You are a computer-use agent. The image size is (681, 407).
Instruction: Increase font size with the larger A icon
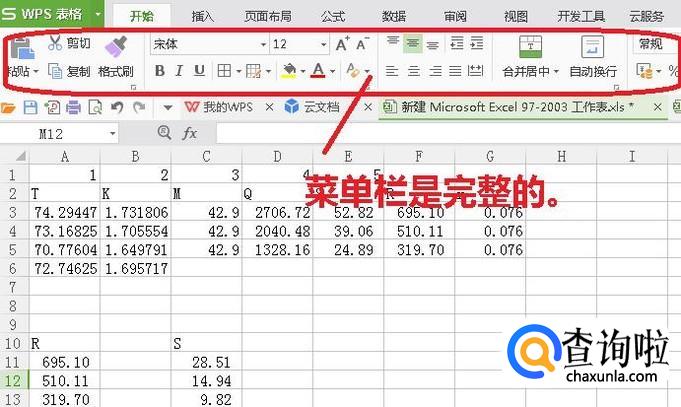click(x=343, y=44)
